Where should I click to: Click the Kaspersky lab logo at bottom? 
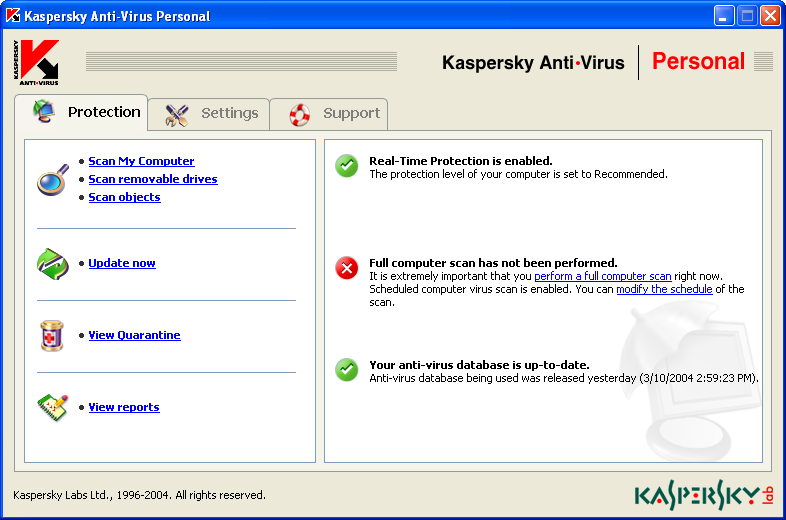click(x=704, y=494)
